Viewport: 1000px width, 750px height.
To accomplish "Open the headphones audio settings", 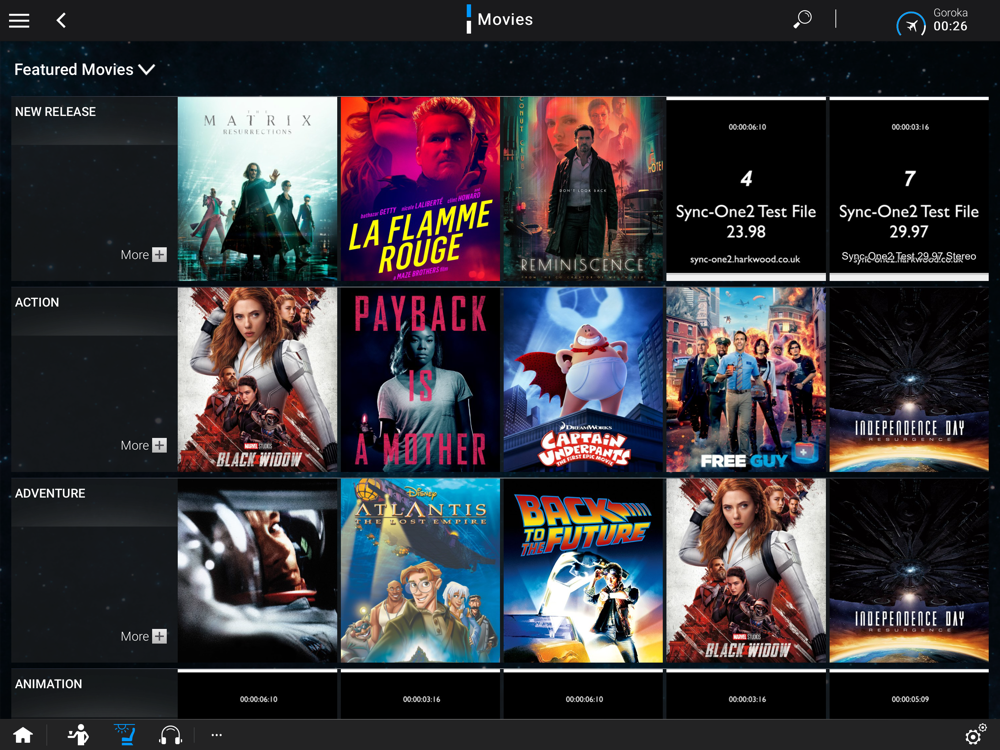I will [170, 735].
